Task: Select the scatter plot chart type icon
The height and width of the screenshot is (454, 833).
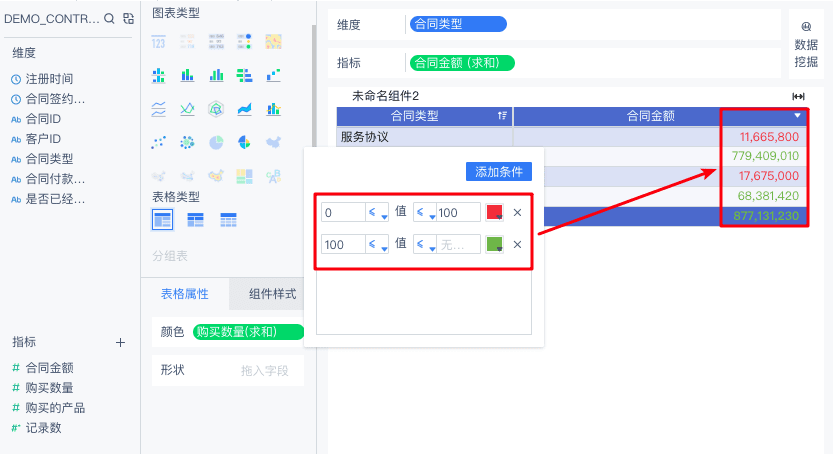Action: click(158, 142)
